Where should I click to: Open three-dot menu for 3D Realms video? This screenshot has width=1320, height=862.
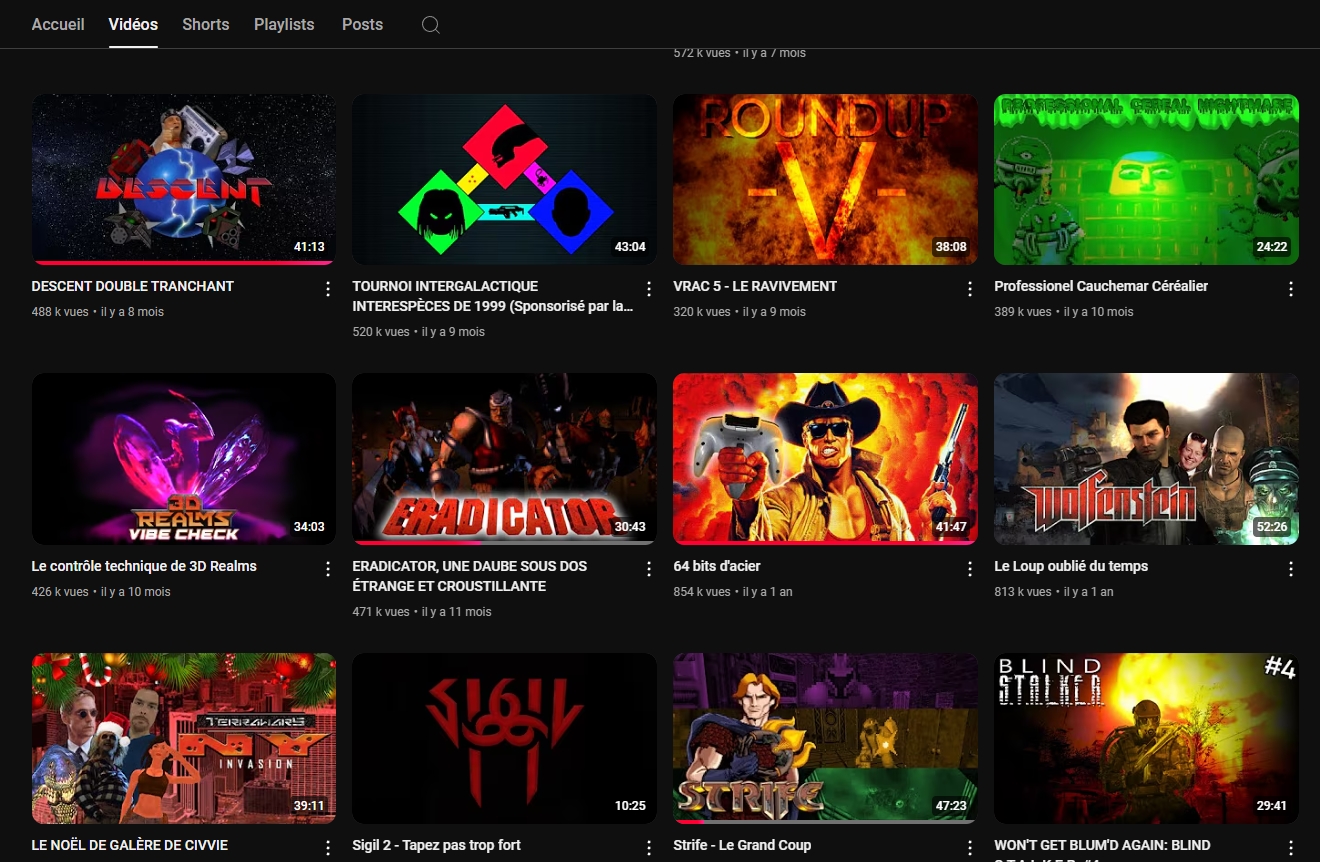pyautogui.click(x=328, y=569)
